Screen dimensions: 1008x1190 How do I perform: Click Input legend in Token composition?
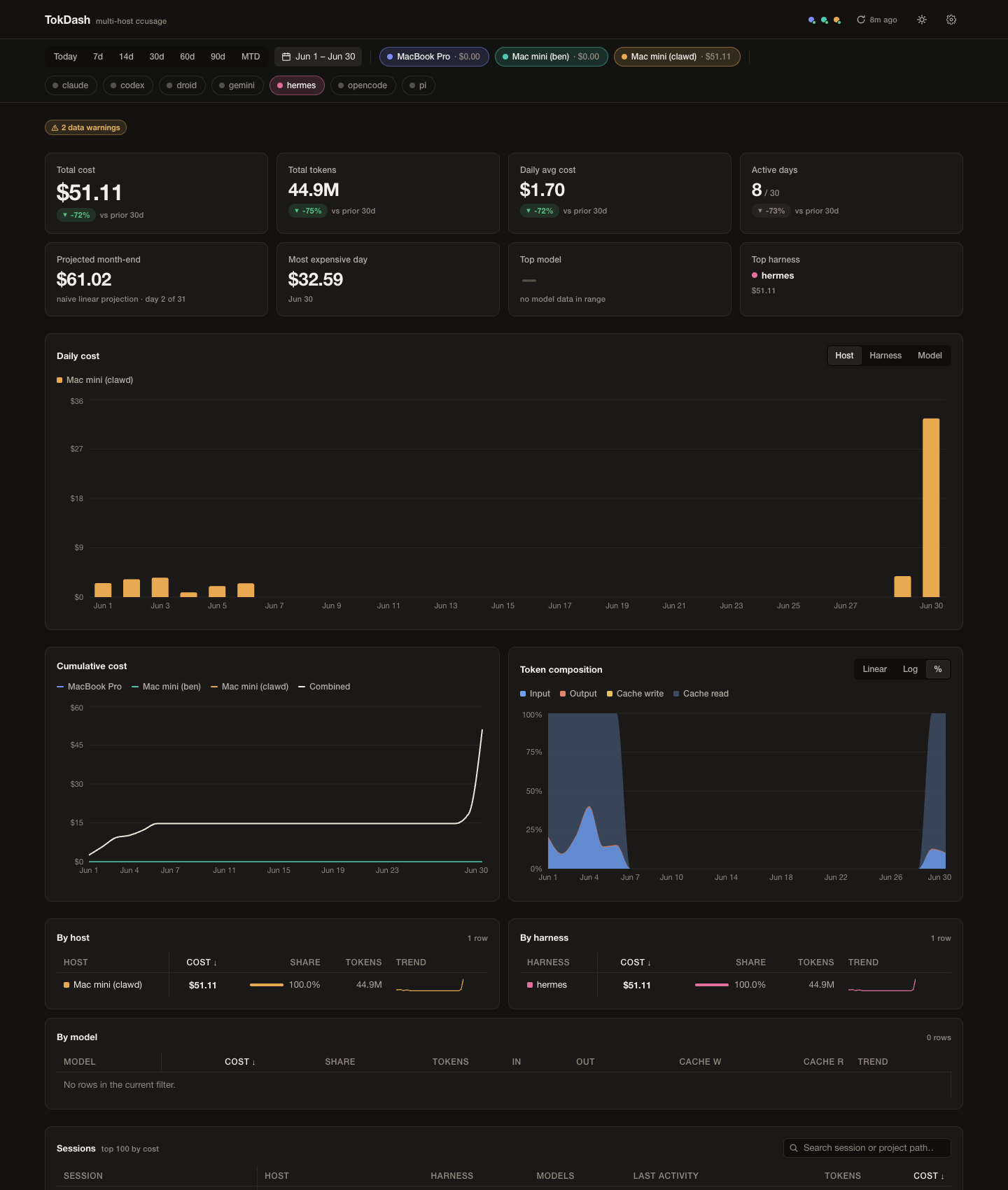535,694
